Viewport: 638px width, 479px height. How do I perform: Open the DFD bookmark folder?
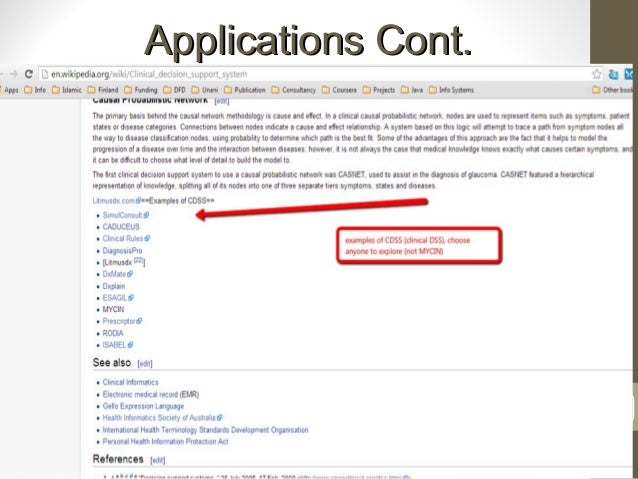point(175,90)
